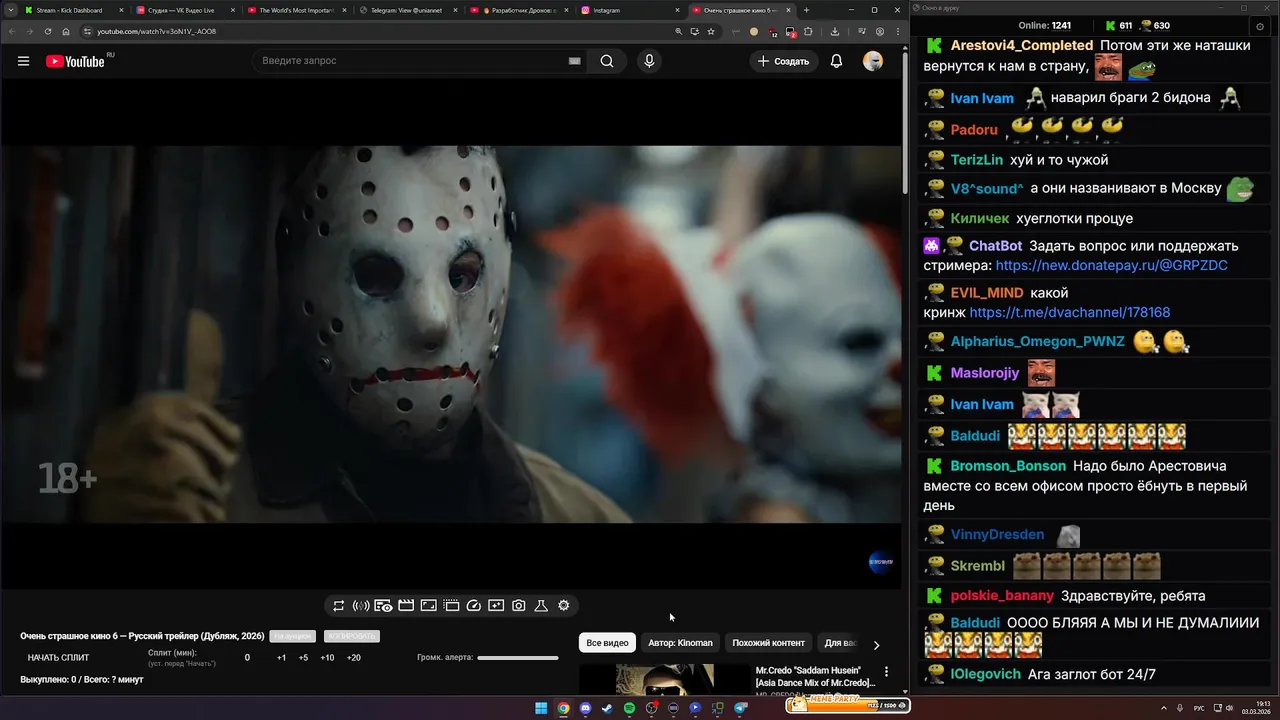Adjust the Громк. алерта volume slider
The width and height of the screenshot is (1280, 720).
tap(518, 658)
